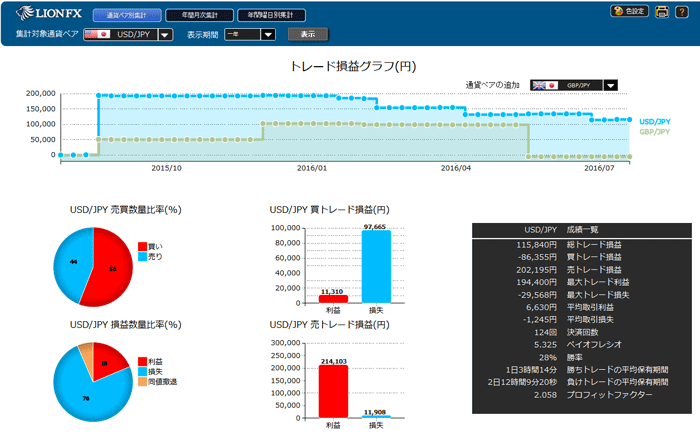This screenshot has width=700, height=437.
Task: Click the 2015/10 x-axis label
Action: (x=167, y=168)
